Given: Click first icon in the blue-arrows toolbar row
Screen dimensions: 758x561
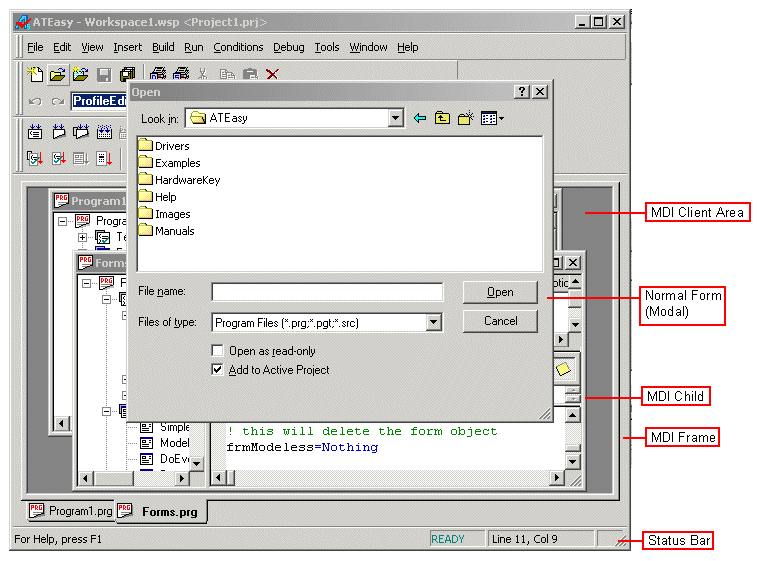Looking at the screenshot, I should [35, 132].
